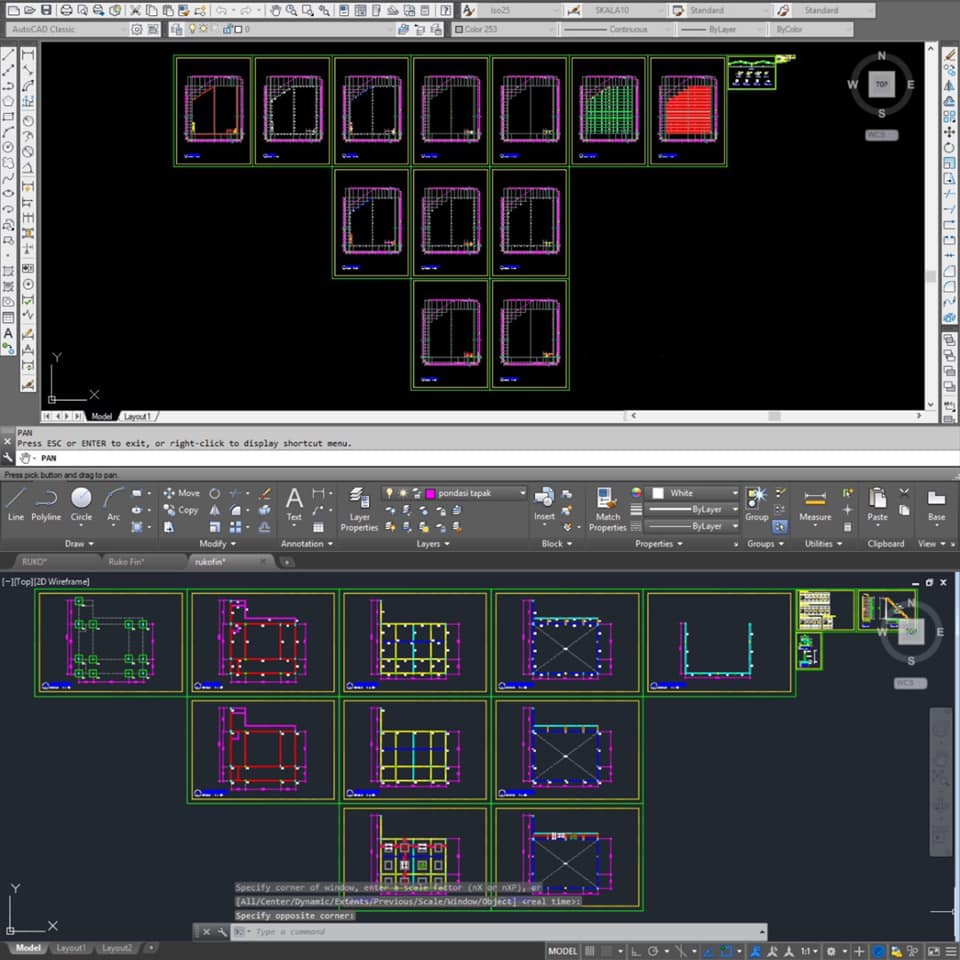Activate the Match Properties tool
Screen dimensions: 960x960
pyautogui.click(x=607, y=509)
